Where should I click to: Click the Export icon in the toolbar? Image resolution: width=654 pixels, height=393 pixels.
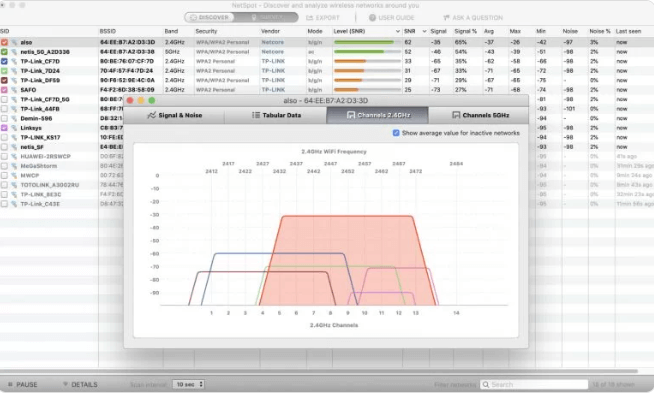pyautogui.click(x=309, y=18)
